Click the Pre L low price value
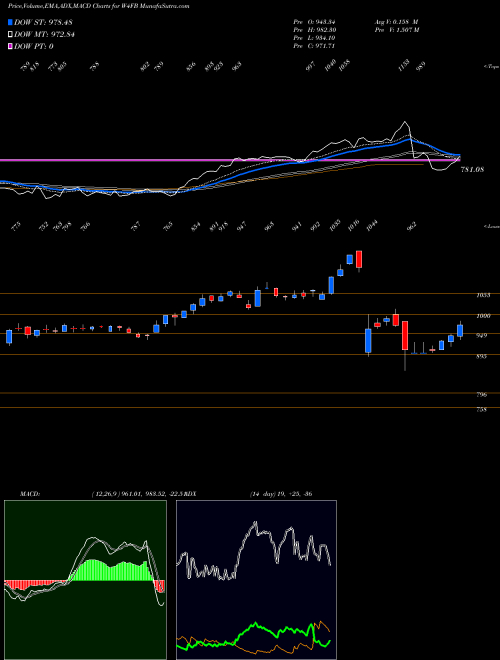 [324, 38]
